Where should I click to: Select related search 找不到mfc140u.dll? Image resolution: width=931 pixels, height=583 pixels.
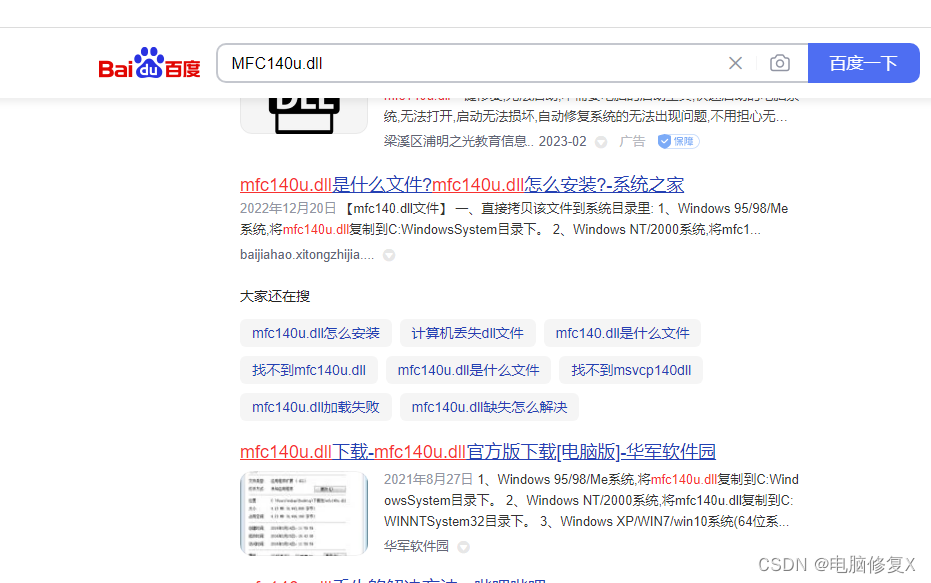click(x=309, y=370)
